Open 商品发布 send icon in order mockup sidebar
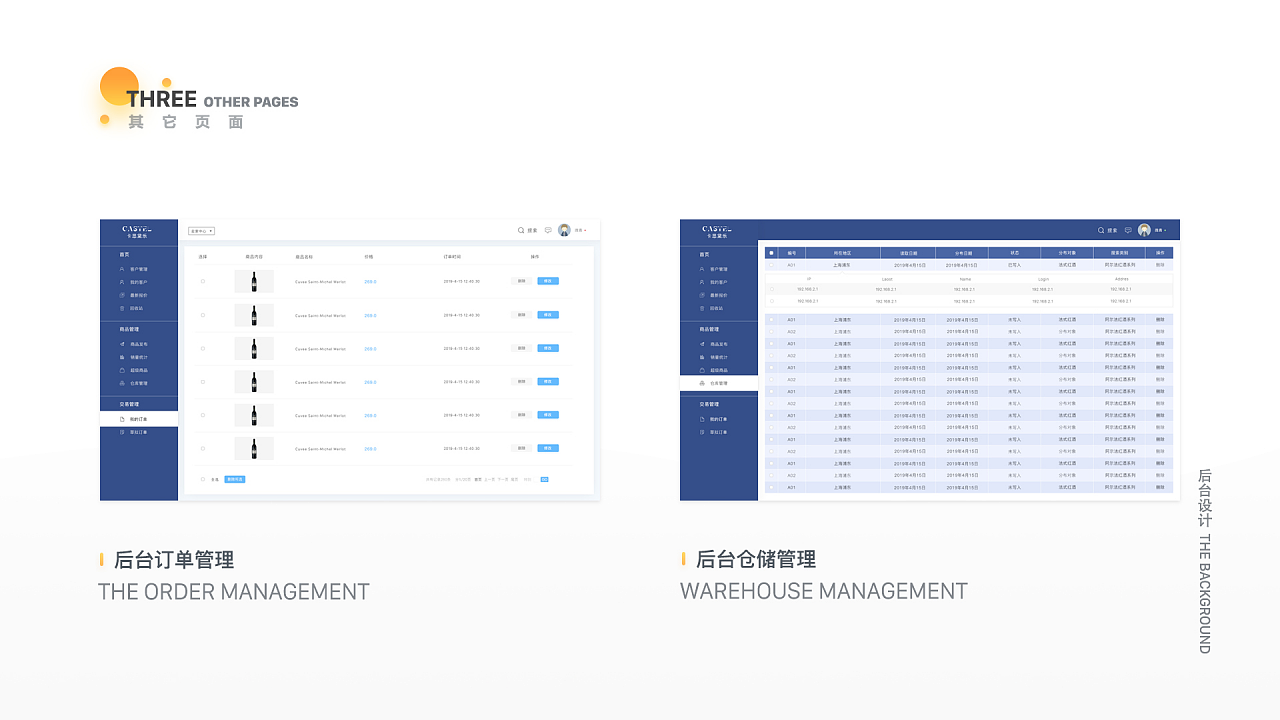 [122, 344]
